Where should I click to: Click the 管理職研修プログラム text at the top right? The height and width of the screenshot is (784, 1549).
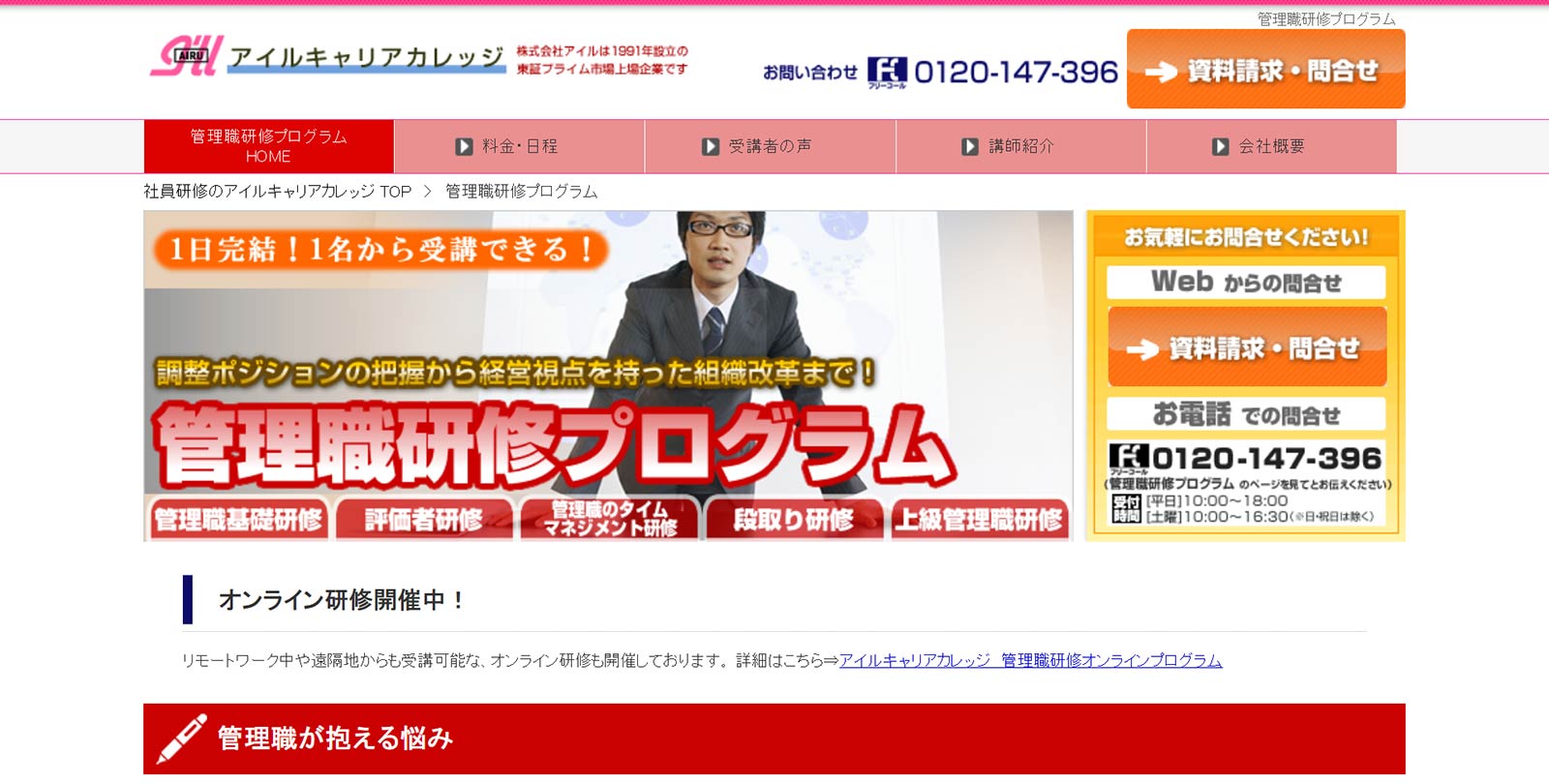coord(1326,18)
